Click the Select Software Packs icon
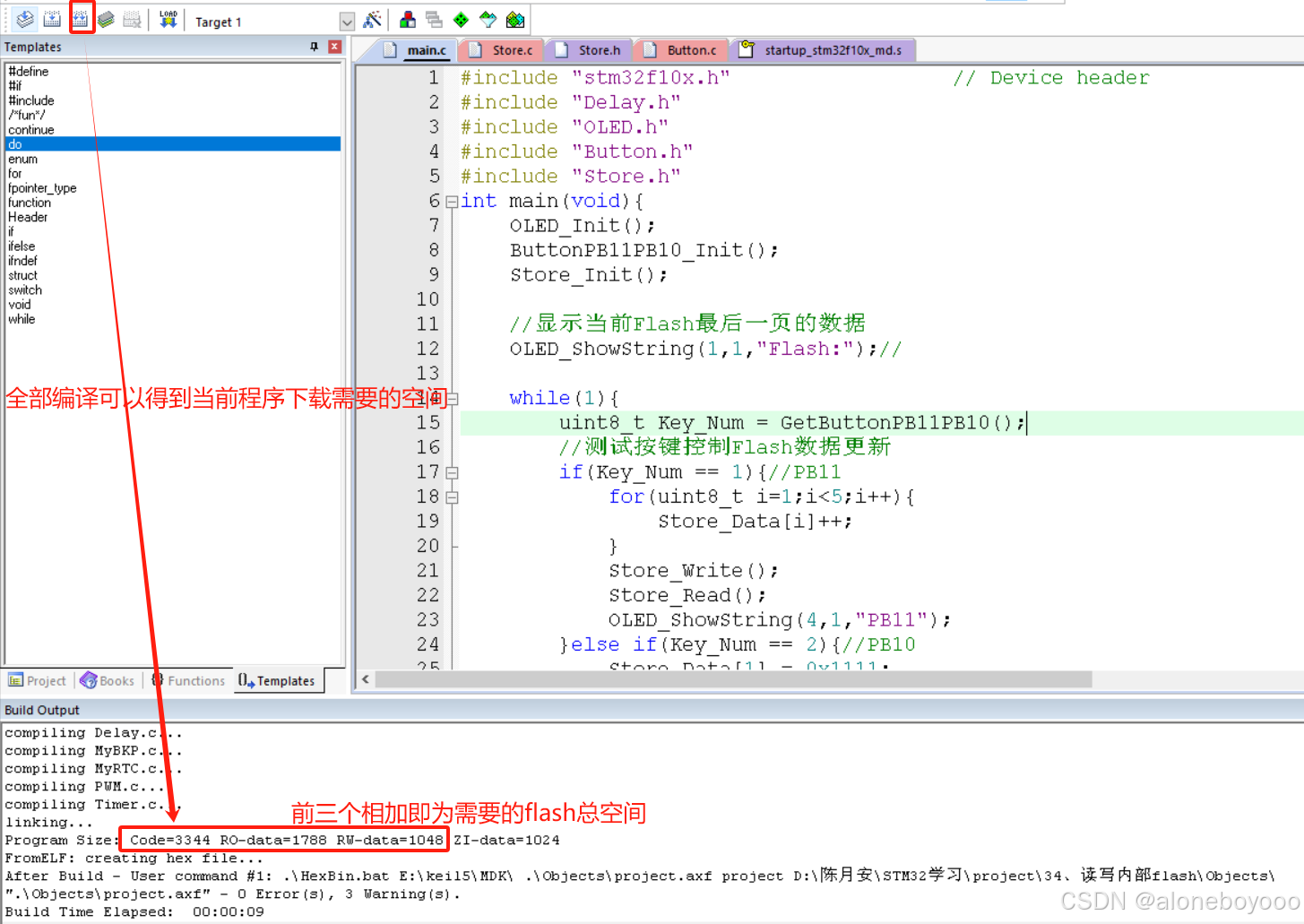 488,20
